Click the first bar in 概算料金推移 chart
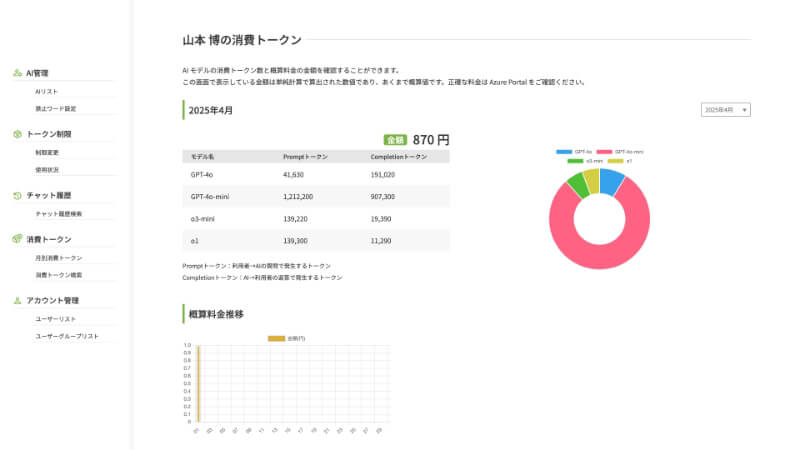Screen dimensions: 800x450 (198, 384)
